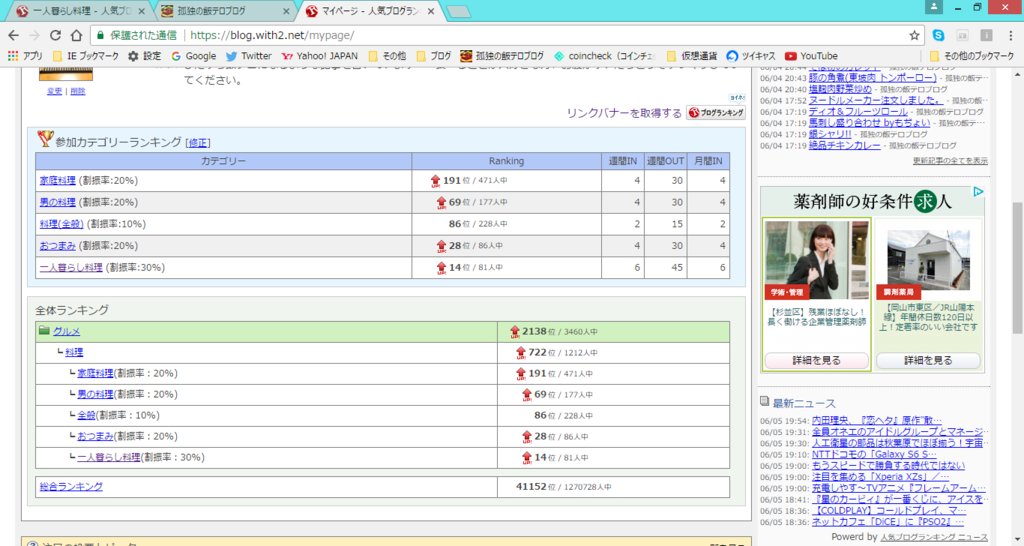Open the 設定 gear bookmark
The image size is (1024, 546).
(x=144, y=56)
